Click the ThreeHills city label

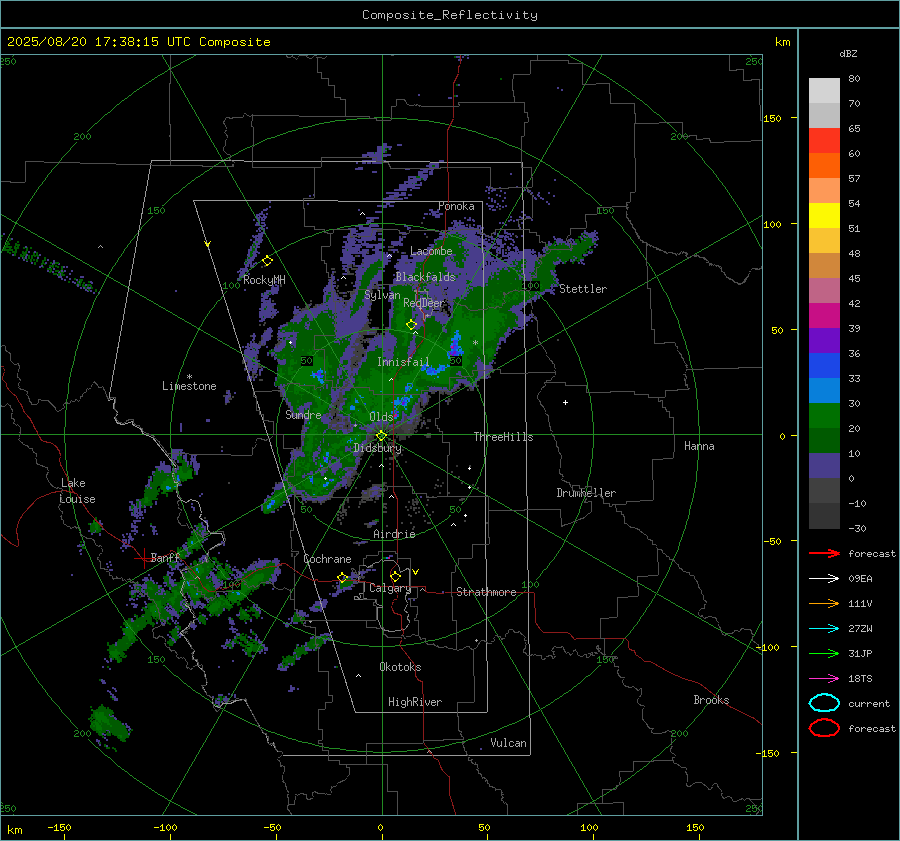pos(503,437)
